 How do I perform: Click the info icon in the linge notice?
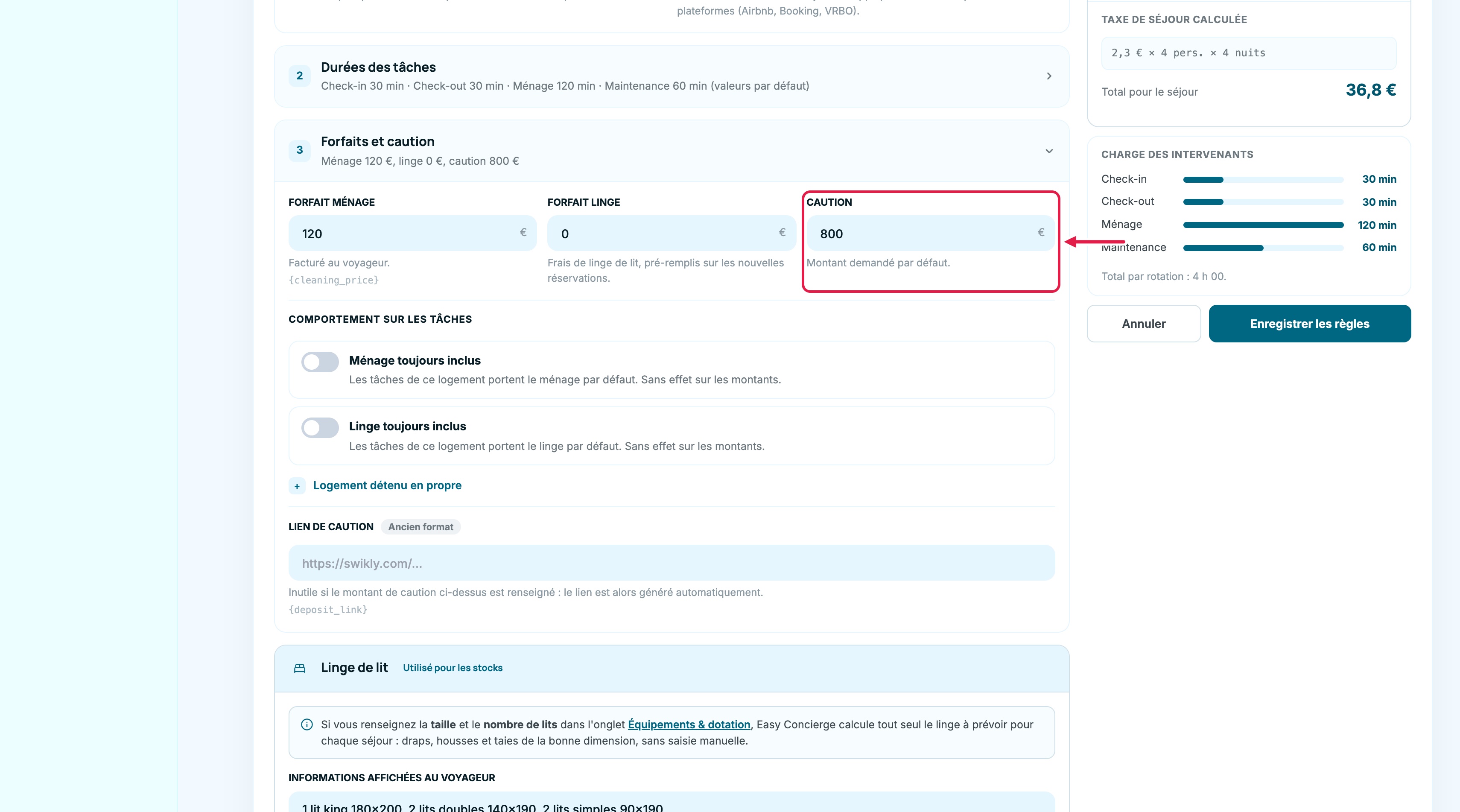coord(307,724)
